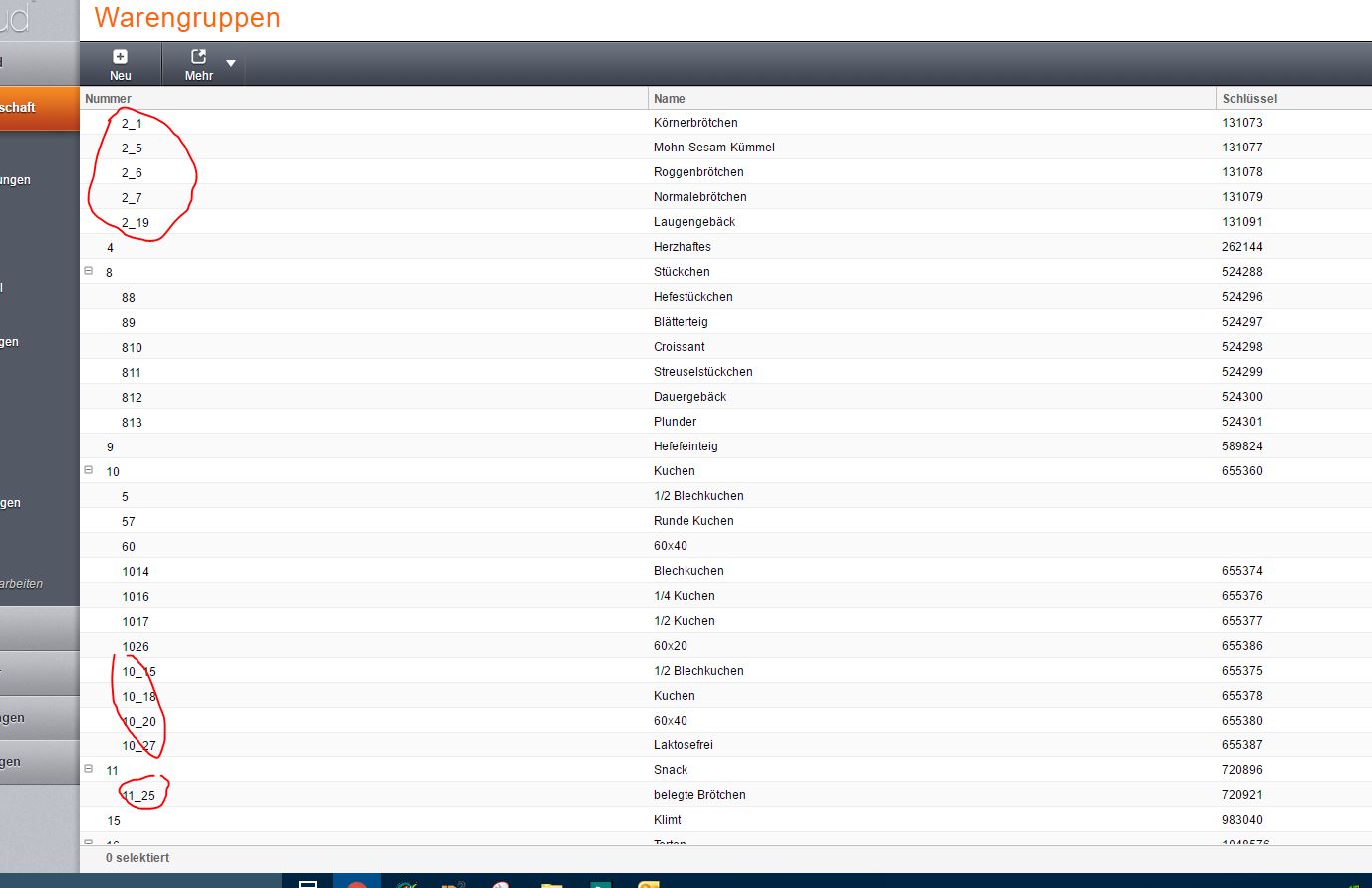Collapse the group 10 Kuchen
Image resolution: width=1372 pixels, height=888 pixels.
click(89, 470)
